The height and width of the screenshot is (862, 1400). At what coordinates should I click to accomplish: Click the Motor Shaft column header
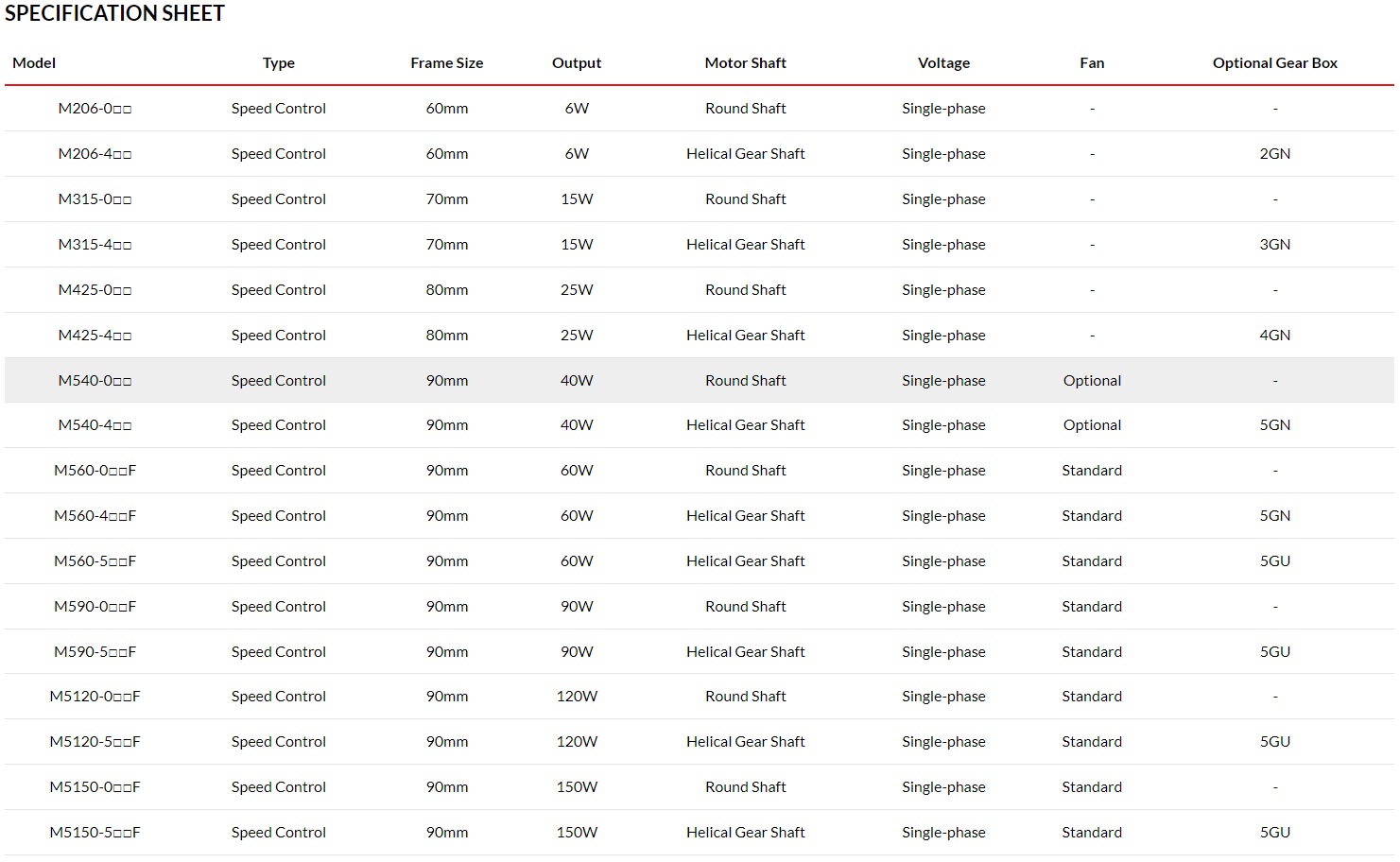(746, 63)
